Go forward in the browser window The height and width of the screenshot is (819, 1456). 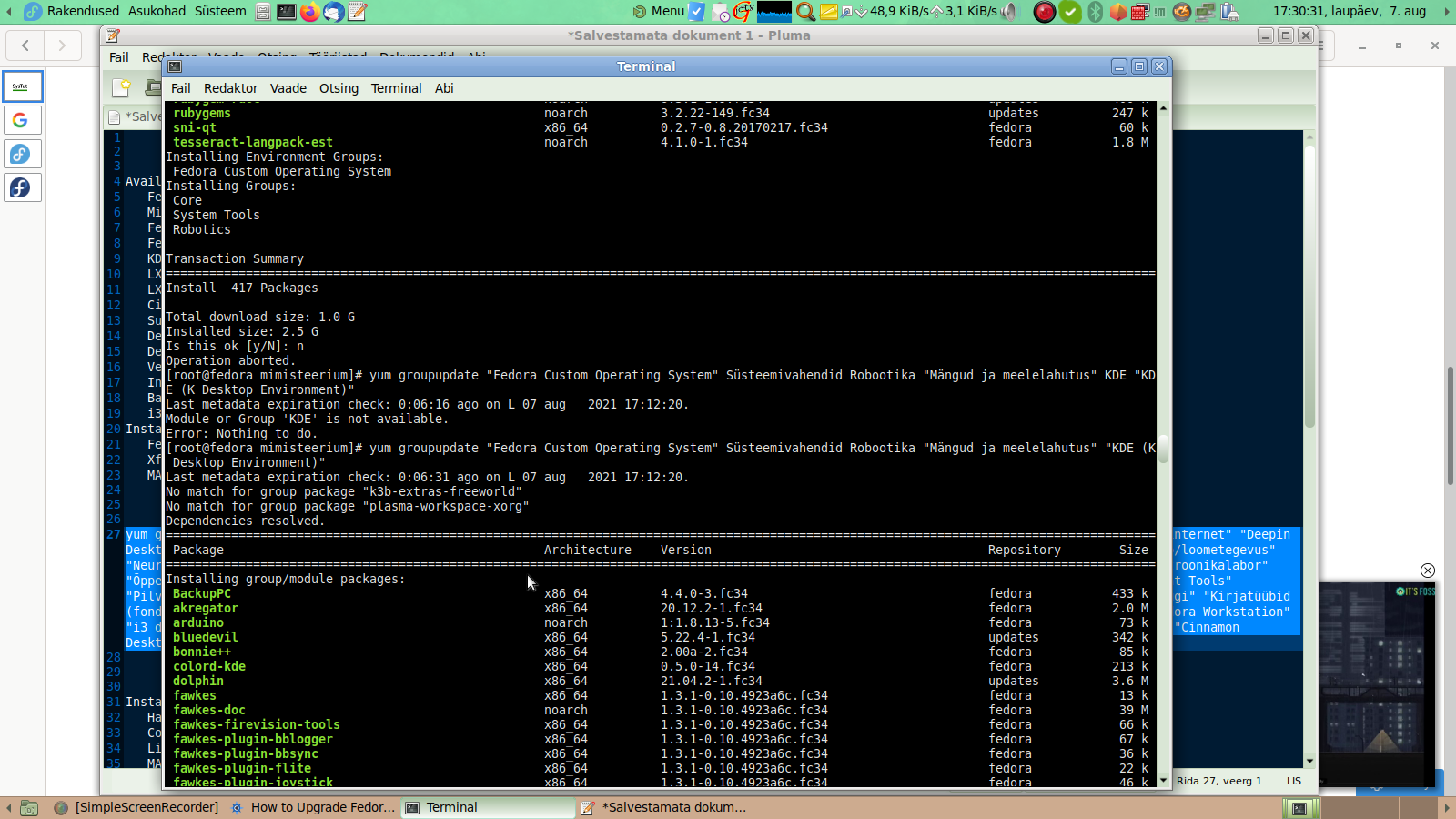pyautogui.click(x=62, y=45)
